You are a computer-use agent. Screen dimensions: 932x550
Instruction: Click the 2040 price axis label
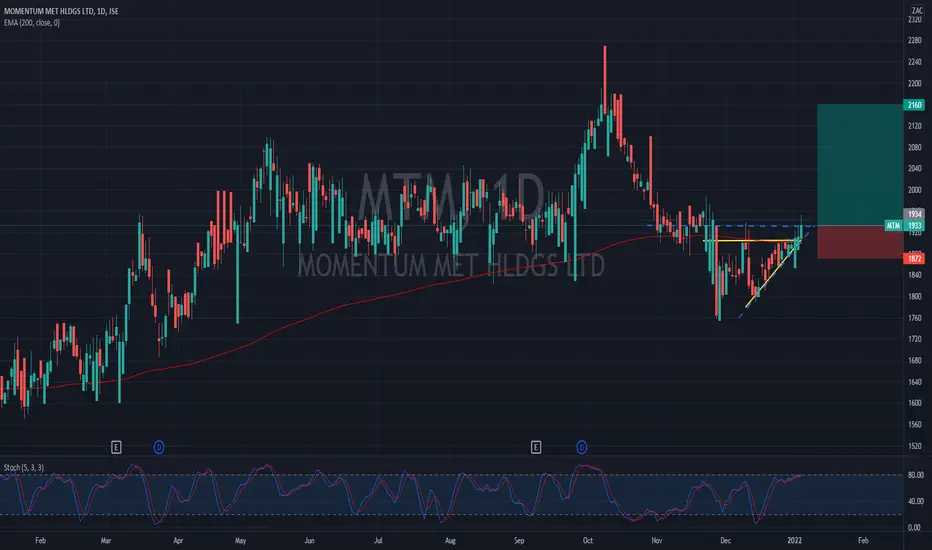(914, 169)
